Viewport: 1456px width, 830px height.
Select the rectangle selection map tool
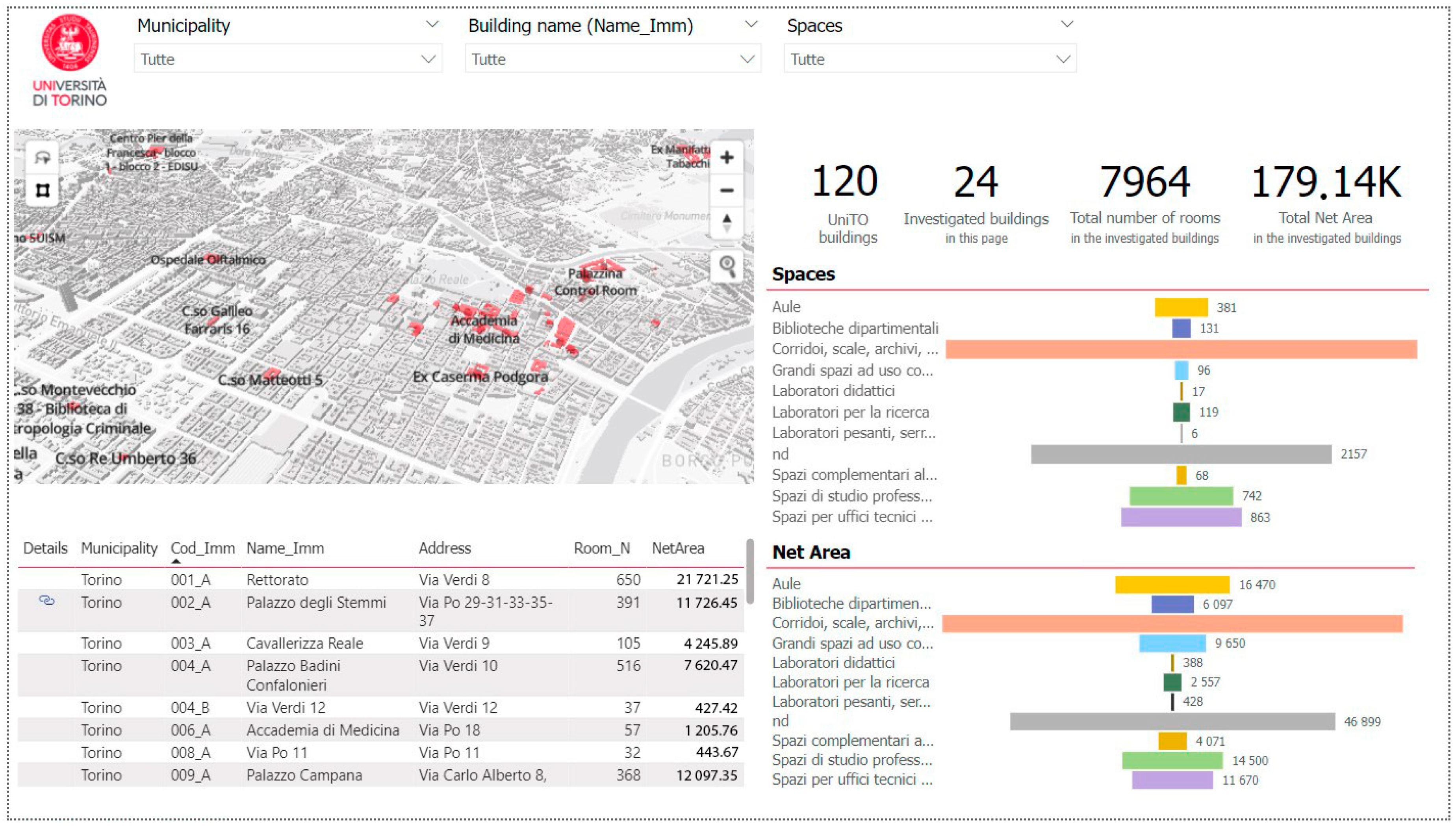[x=42, y=190]
